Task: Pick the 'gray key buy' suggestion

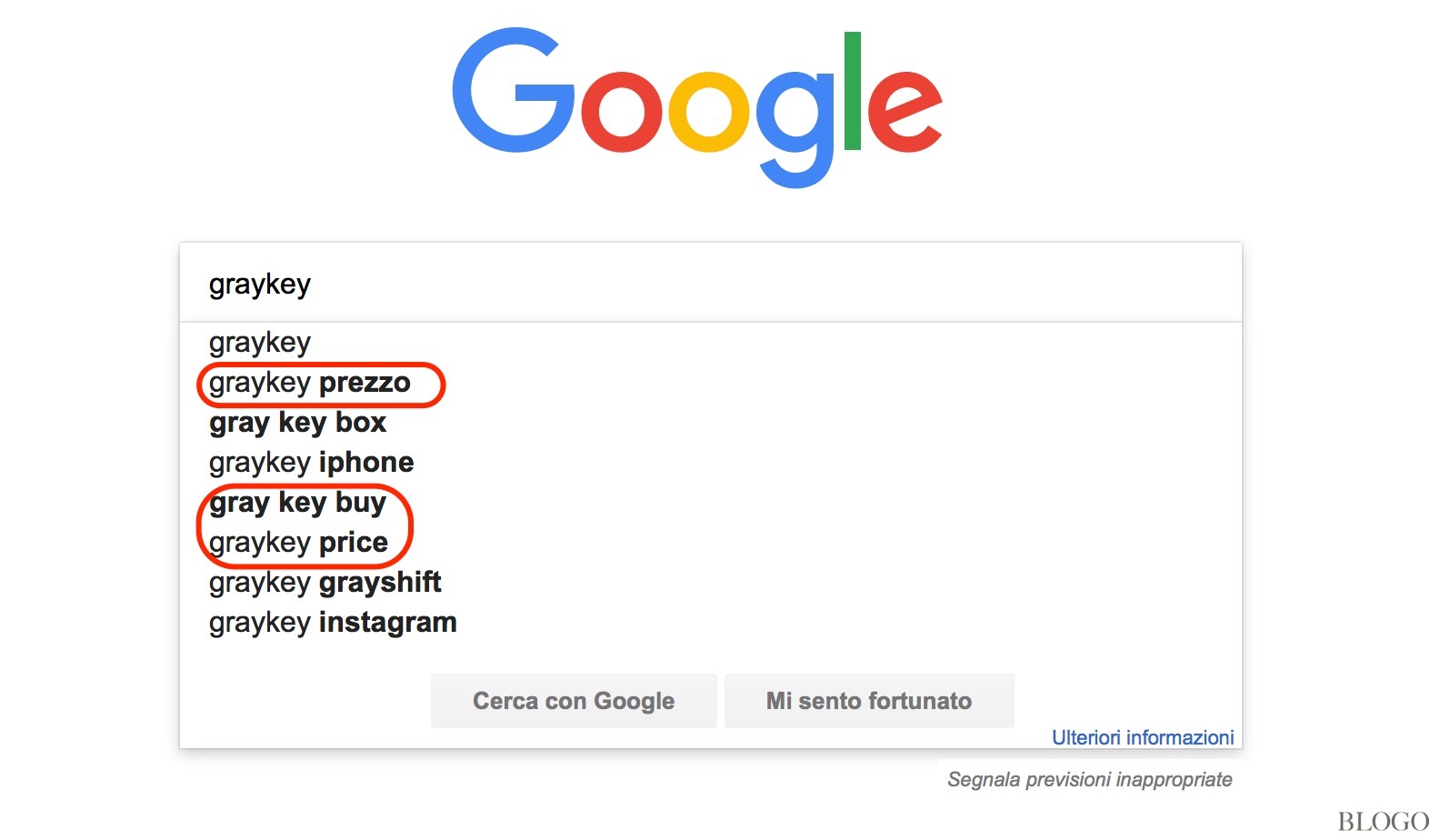Action: pyautogui.click(x=297, y=503)
